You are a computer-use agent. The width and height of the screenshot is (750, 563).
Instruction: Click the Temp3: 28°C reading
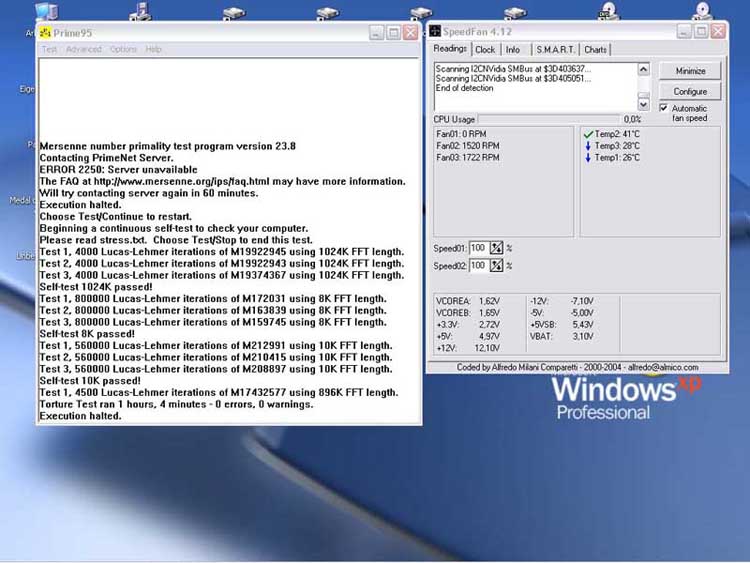(617, 145)
